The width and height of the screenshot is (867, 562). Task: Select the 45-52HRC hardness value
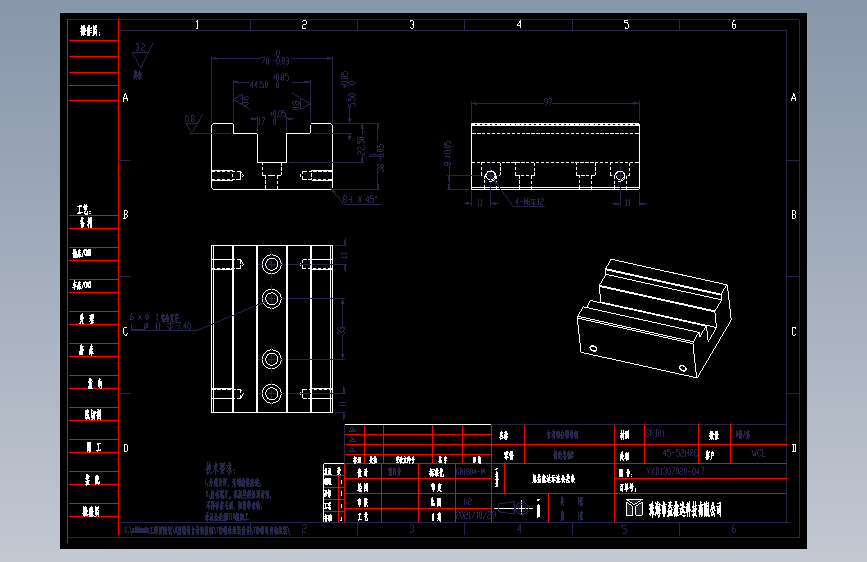[x=680, y=453]
